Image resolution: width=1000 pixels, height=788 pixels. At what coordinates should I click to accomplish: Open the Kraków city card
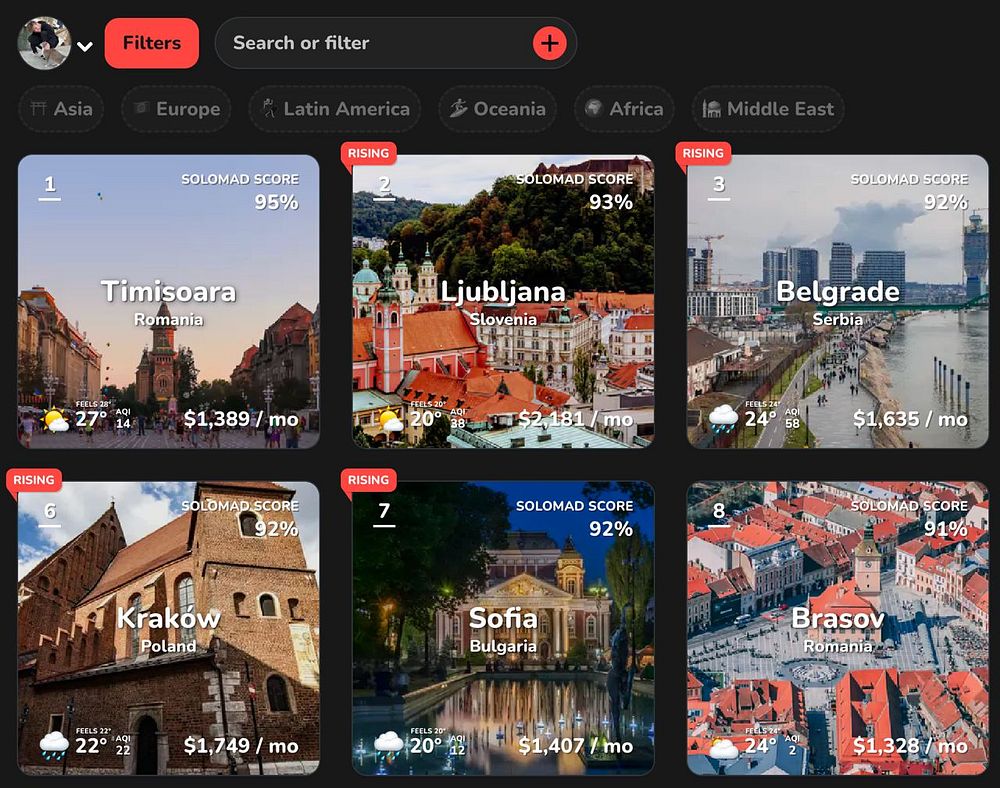point(168,628)
